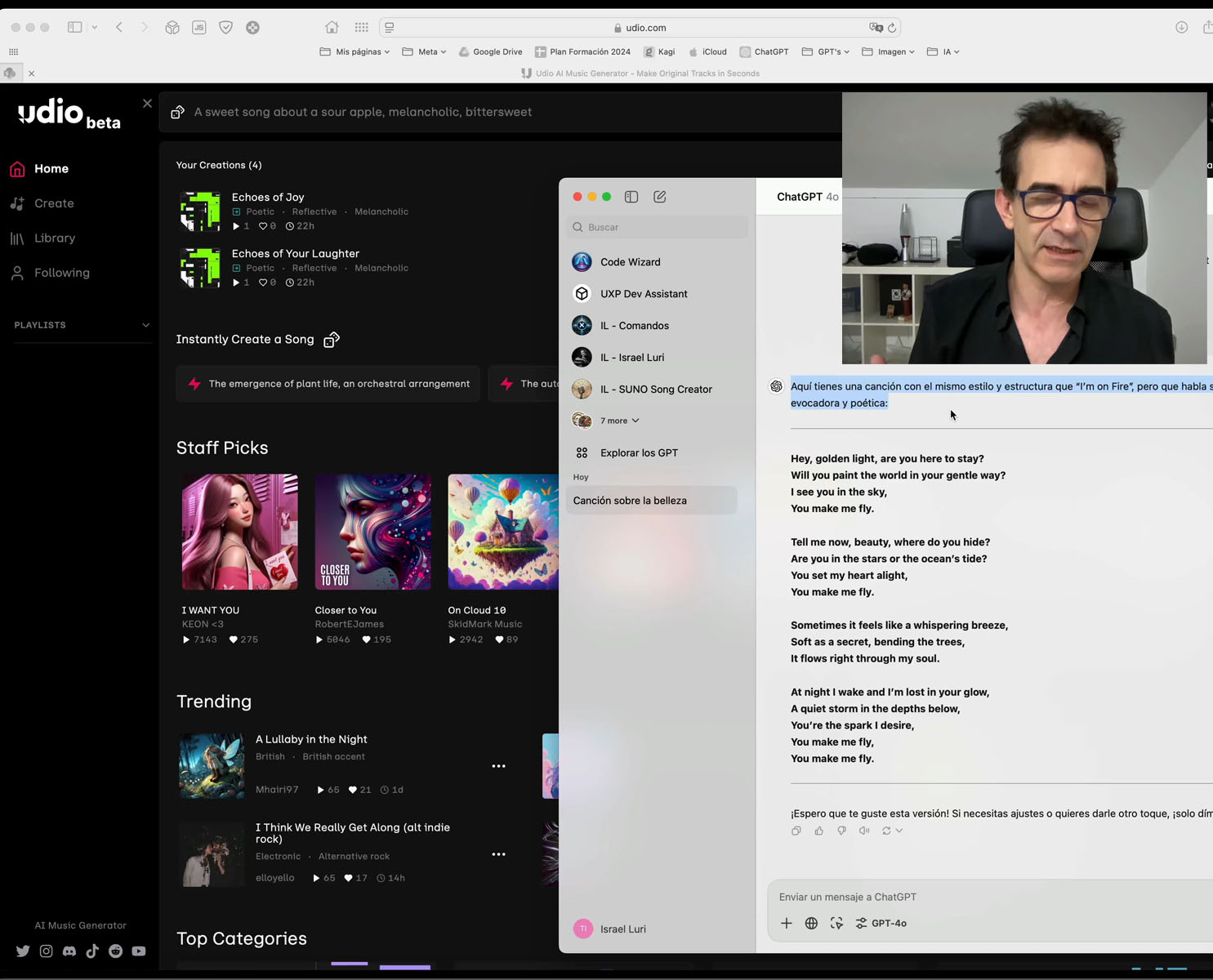Image resolution: width=1213 pixels, height=980 pixels.
Task: Open Udio YouTube icon
Action: click(139, 951)
